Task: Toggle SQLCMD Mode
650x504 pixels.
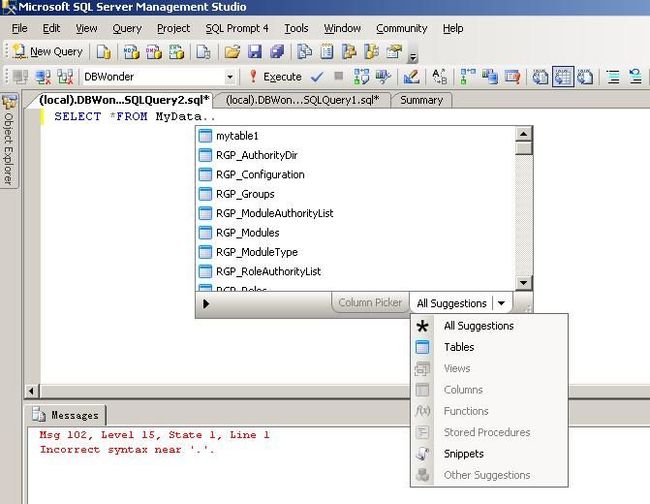Action: point(512,77)
